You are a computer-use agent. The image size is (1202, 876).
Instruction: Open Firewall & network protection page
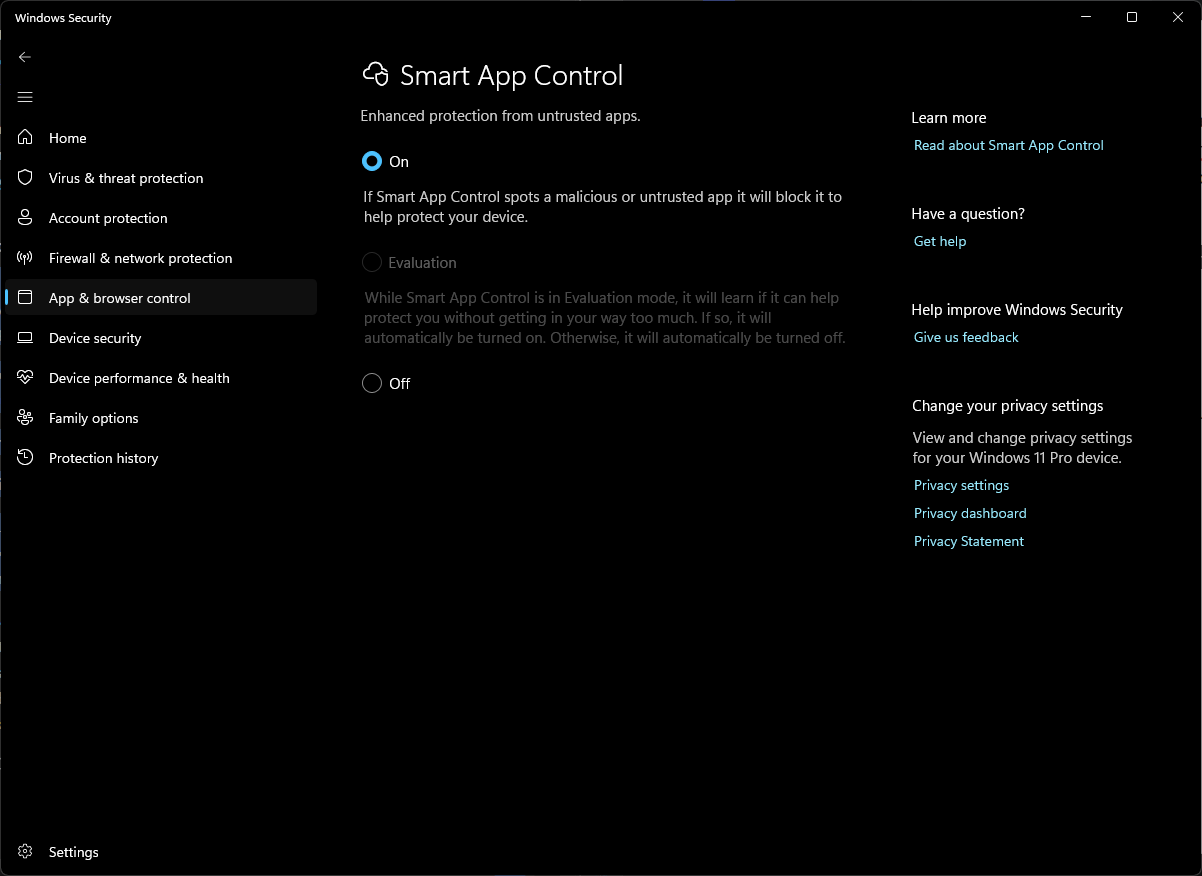pyautogui.click(x=161, y=258)
